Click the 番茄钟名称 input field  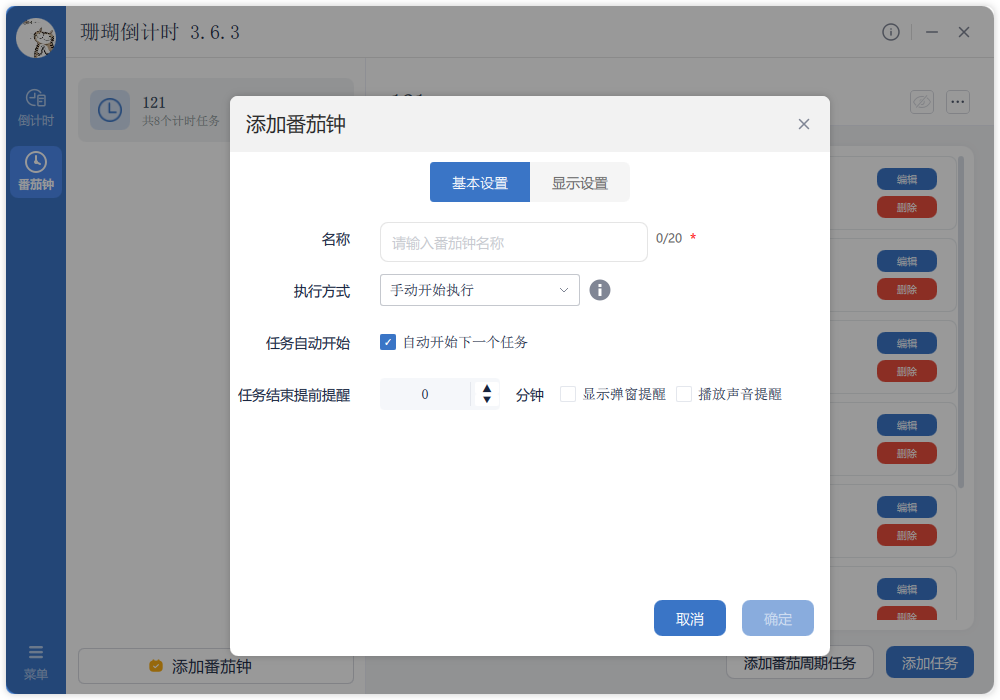pyautogui.click(x=513, y=242)
